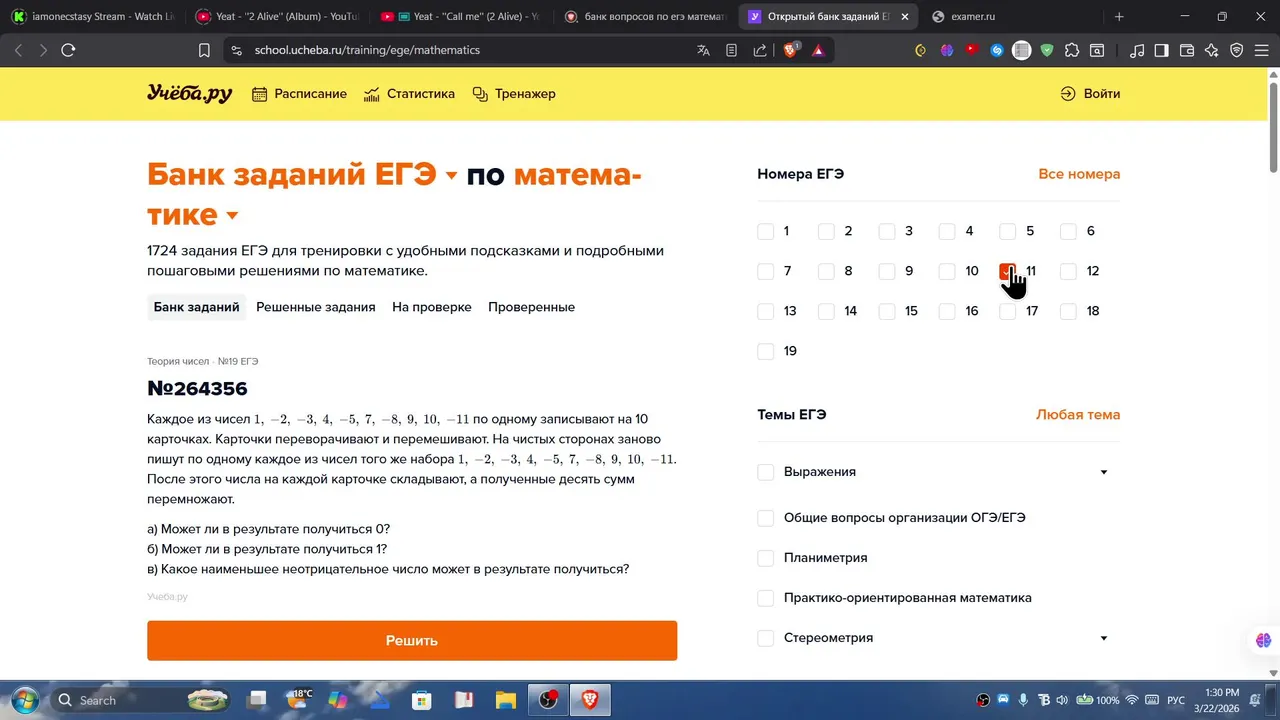Click the РУС language indicator
This screenshot has height=720, width=1280.
[x=1176, y=700]
